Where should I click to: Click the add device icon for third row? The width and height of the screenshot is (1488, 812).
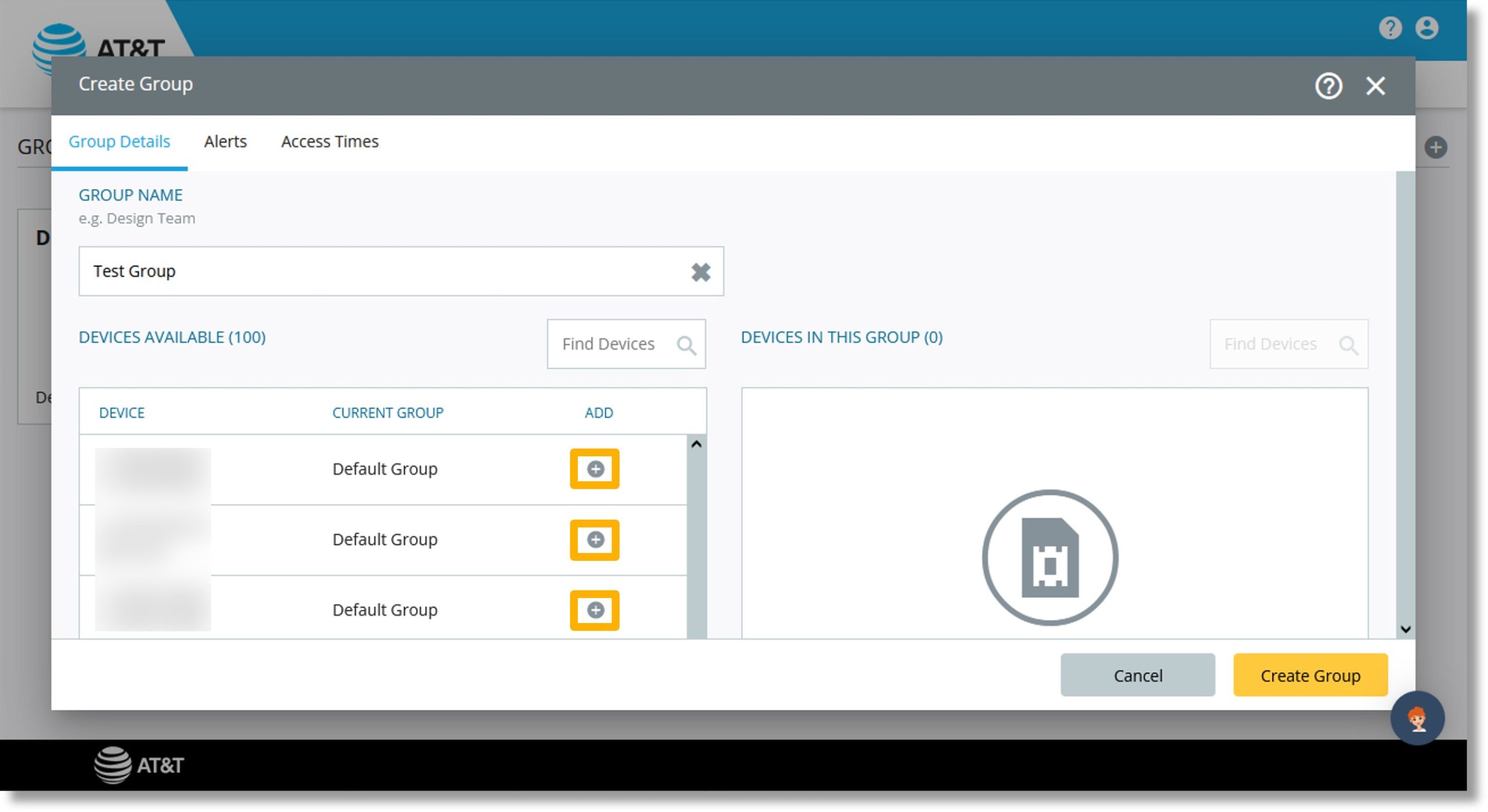pos(597,610)
